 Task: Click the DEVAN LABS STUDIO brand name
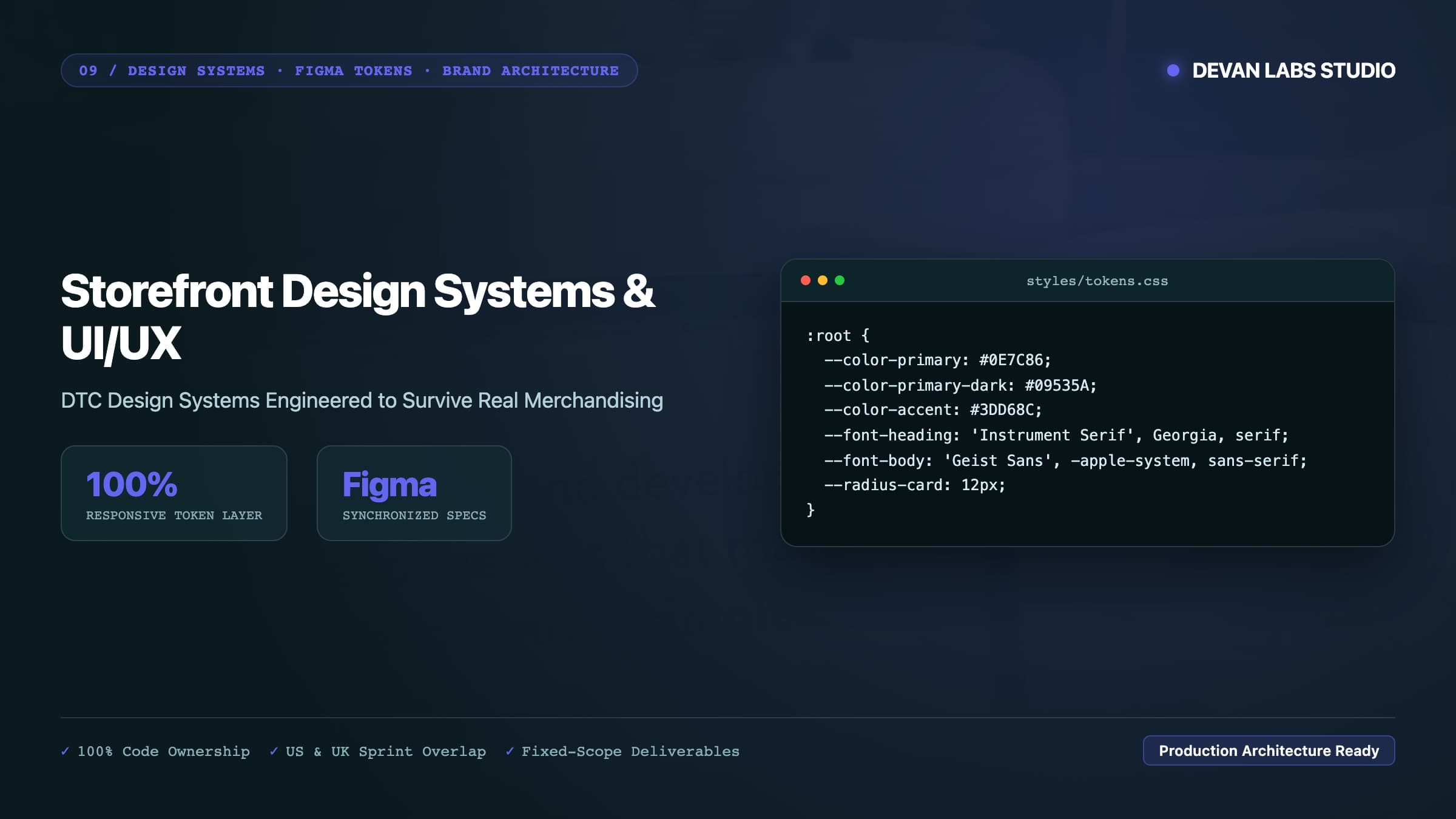point(1294,70)
